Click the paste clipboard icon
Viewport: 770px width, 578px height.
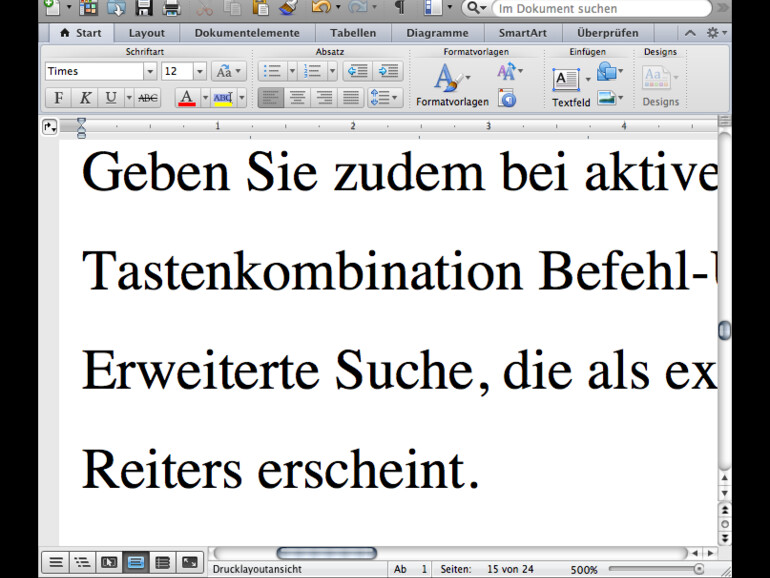(260, 7)
